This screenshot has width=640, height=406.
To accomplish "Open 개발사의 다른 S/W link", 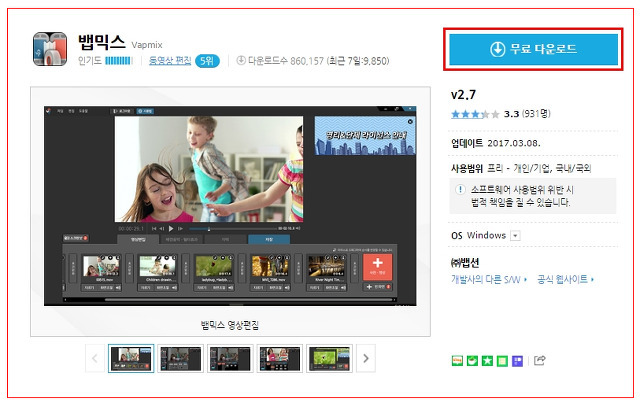I will (x=489, y=280).
